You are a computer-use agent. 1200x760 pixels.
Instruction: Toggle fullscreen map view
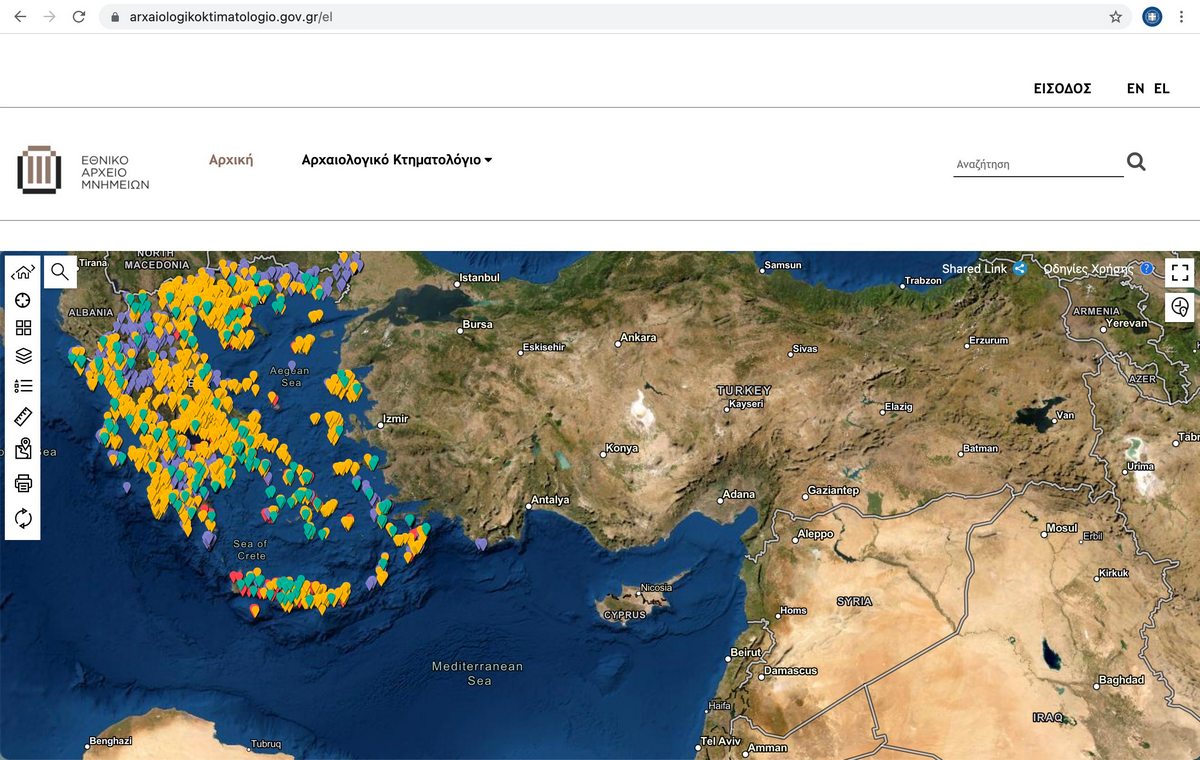point(1180,272)
